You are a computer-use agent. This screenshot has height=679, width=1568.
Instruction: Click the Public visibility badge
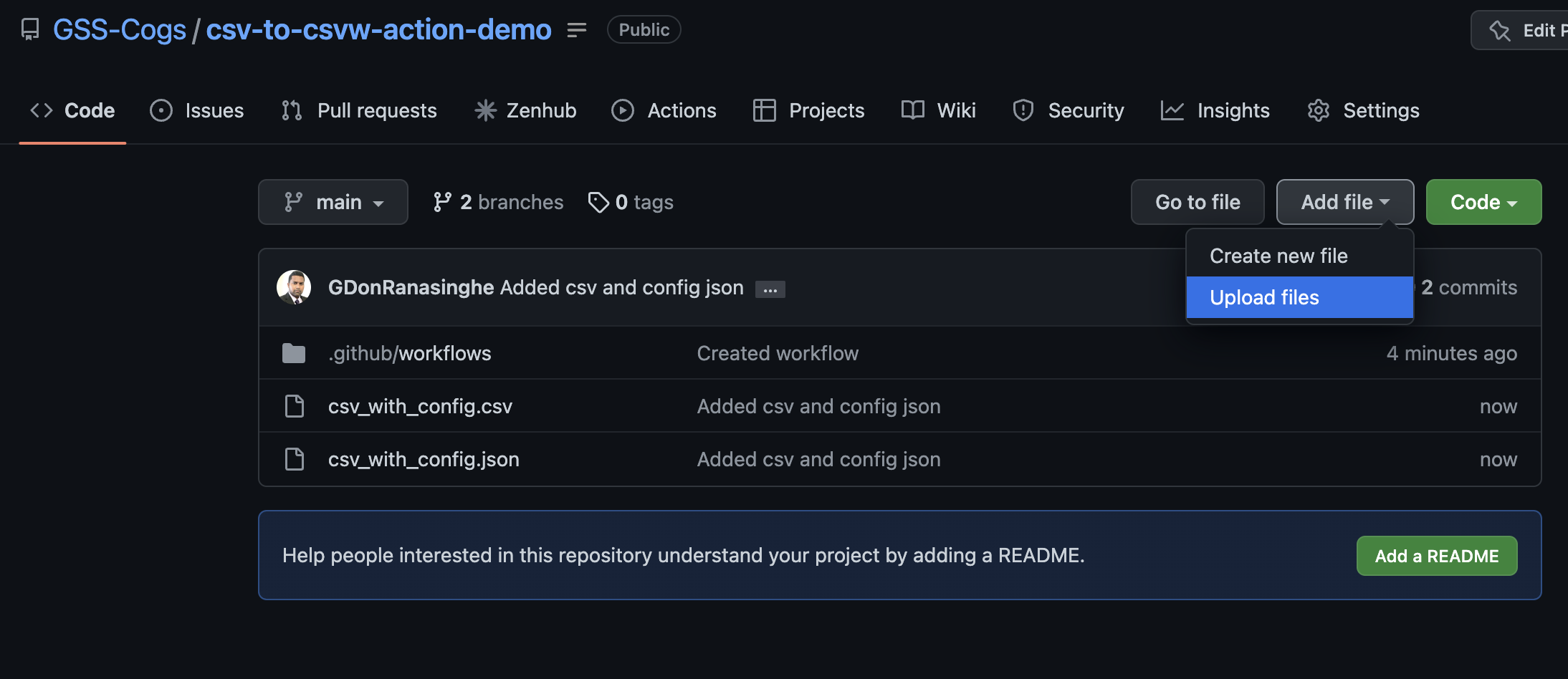tap(644, 29)
